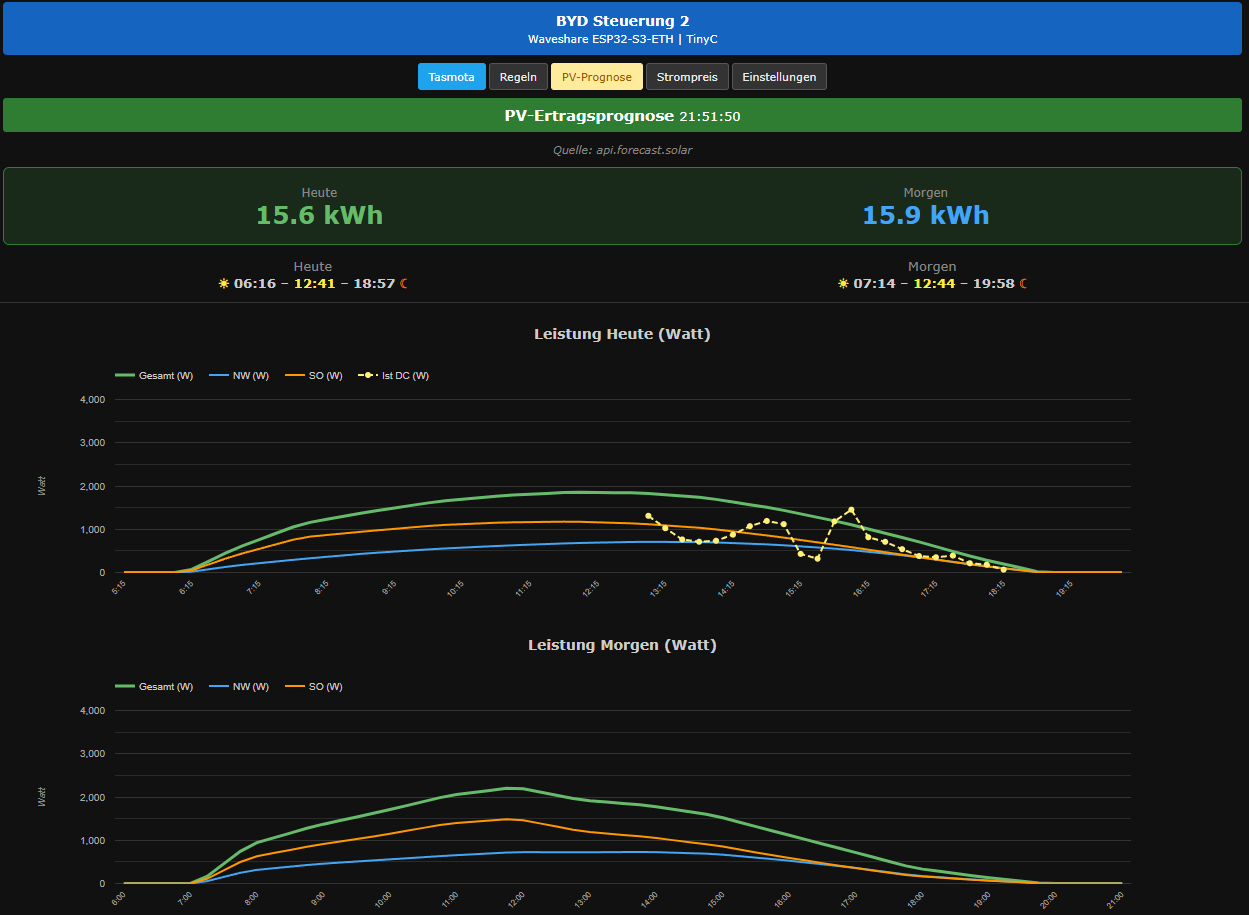
Task: Click today's 15.6 kWh forecast value
Action: 319,215
